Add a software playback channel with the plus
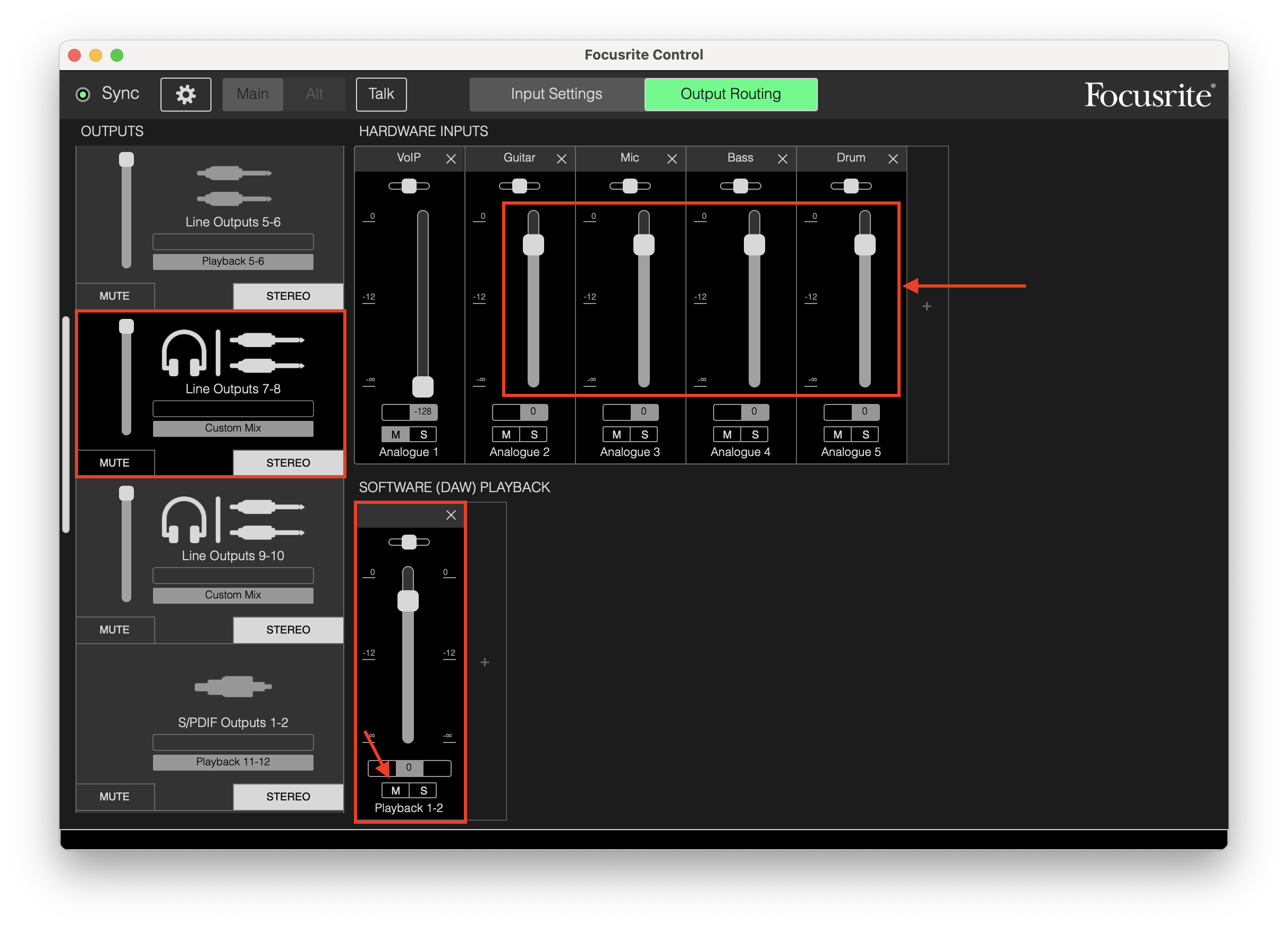 point(485,662)
